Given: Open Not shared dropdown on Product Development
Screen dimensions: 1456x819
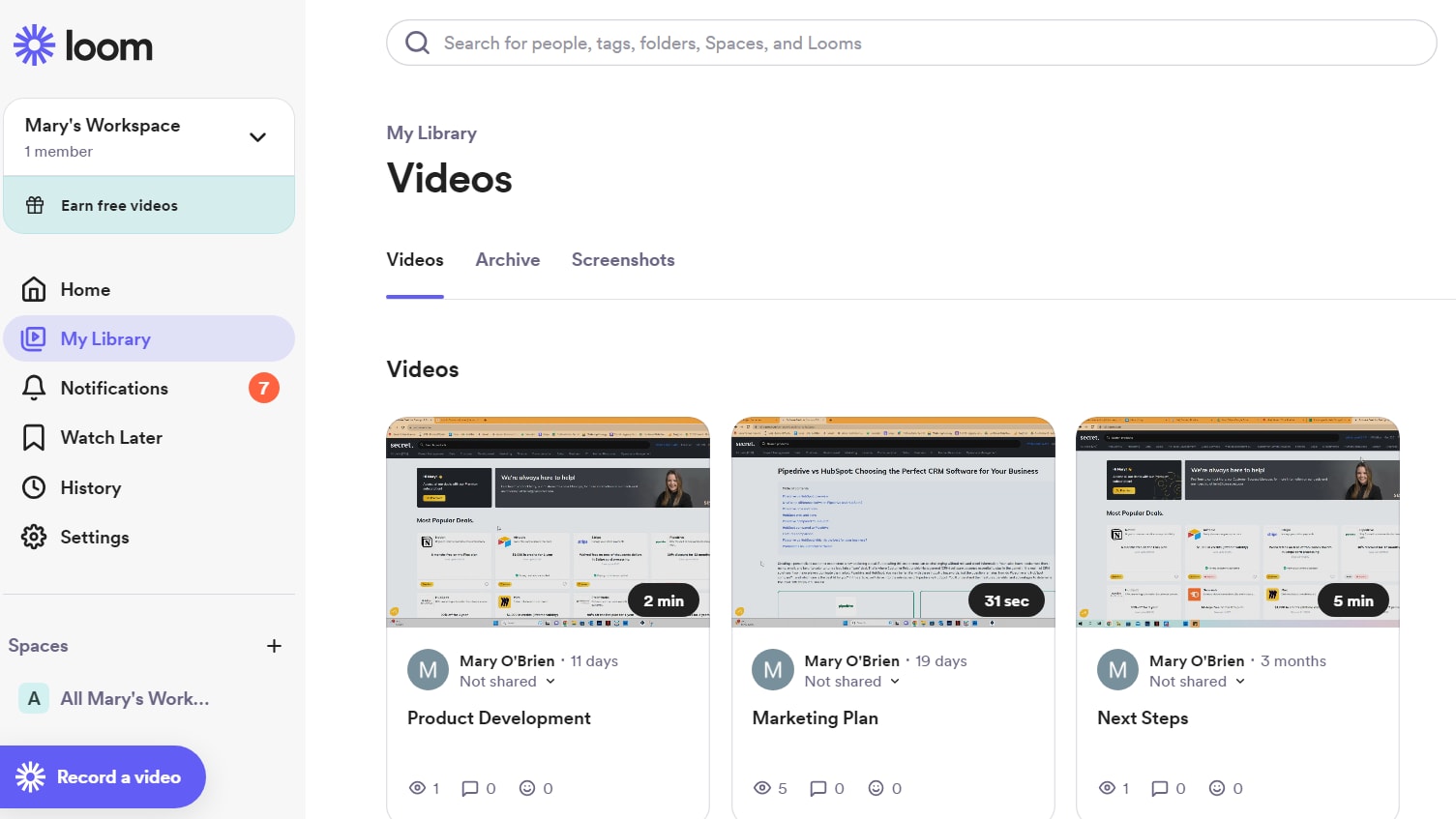Looking at the screenshot, I should (x=508, y=681).
